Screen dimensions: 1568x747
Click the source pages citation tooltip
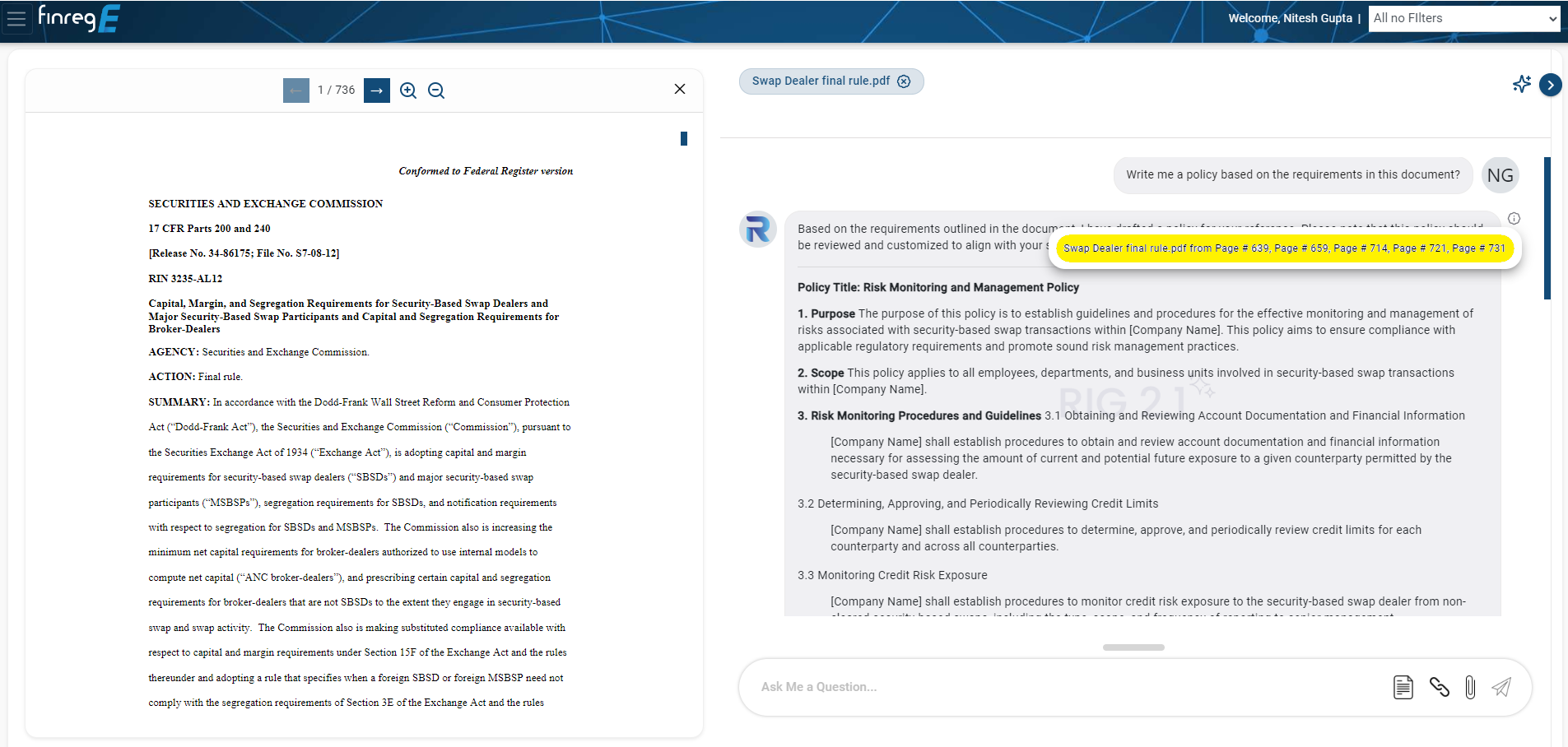1284,248
